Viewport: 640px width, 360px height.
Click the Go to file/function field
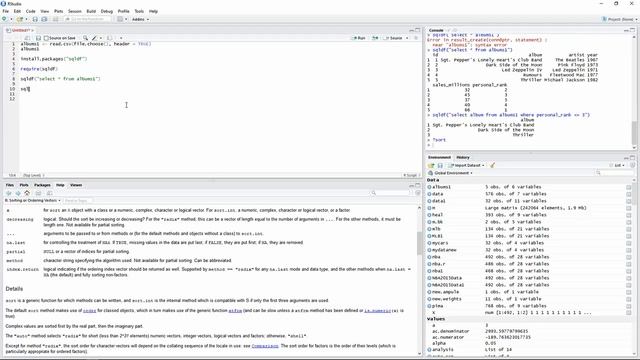87,19
